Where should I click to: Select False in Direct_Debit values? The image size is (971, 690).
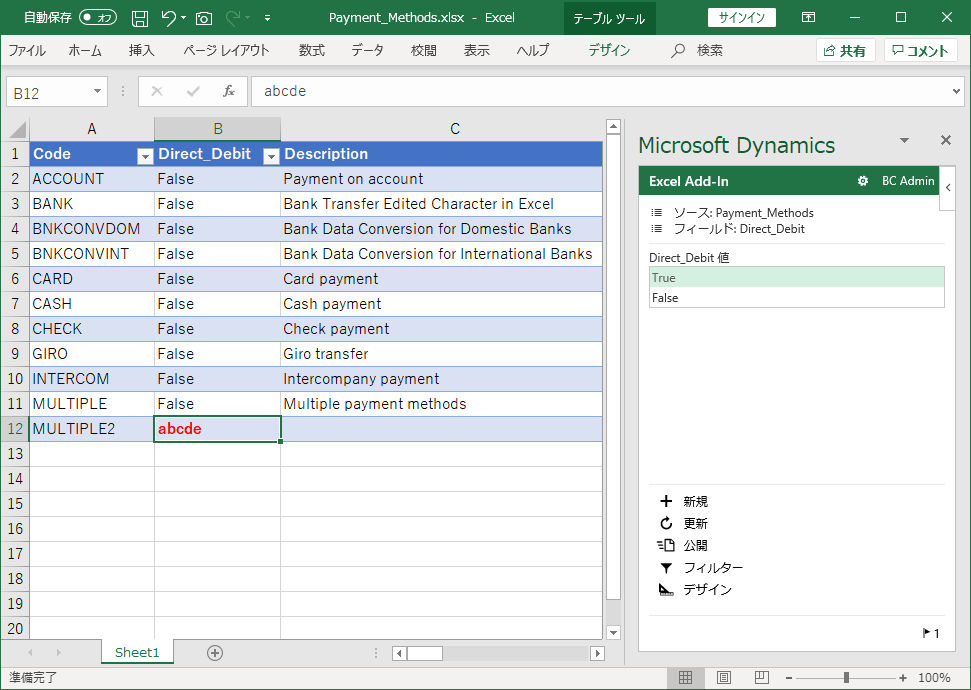(796, 297)
